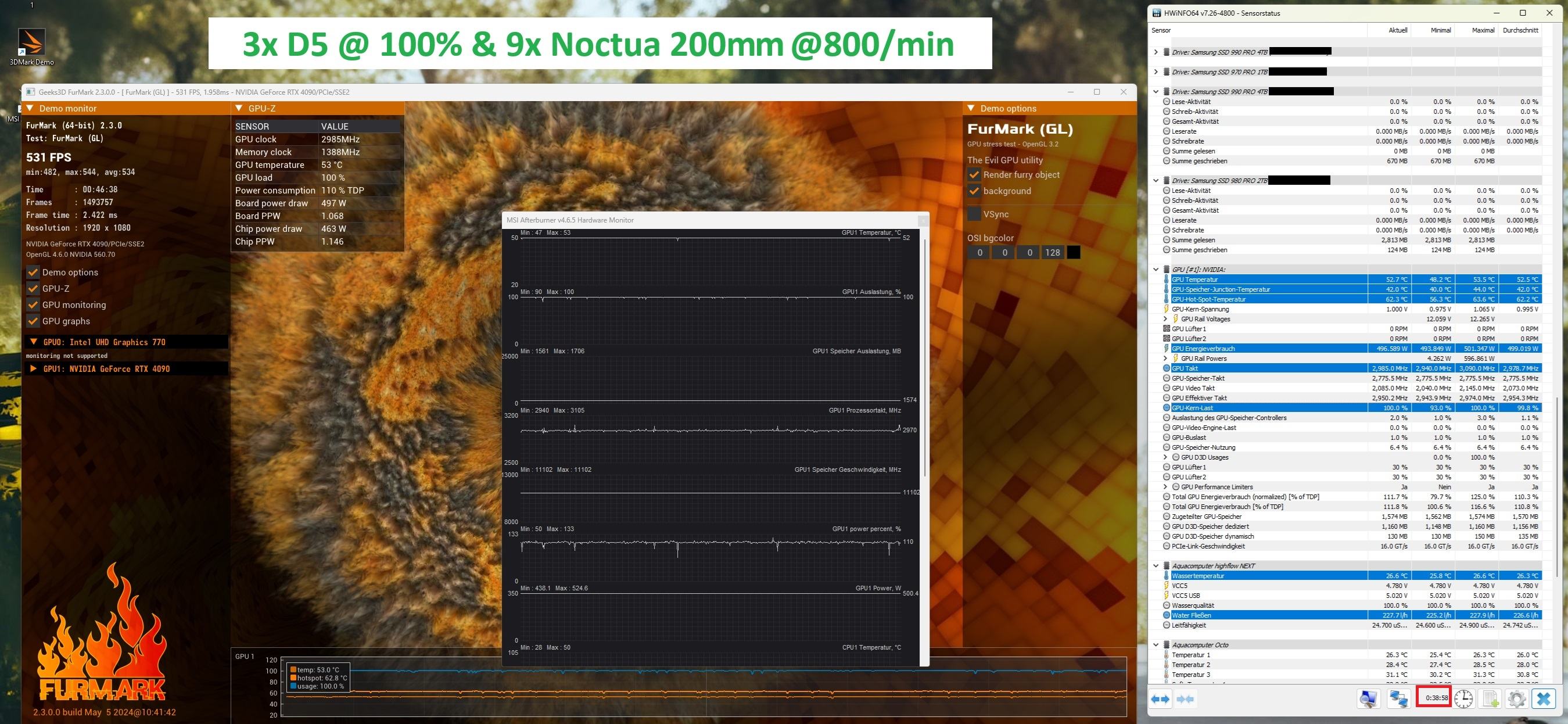Collapse GPU0: Intel UHD Graphics 770 section
The width and height of the screenshot is (1568, 724).
(x=34, y=342)
